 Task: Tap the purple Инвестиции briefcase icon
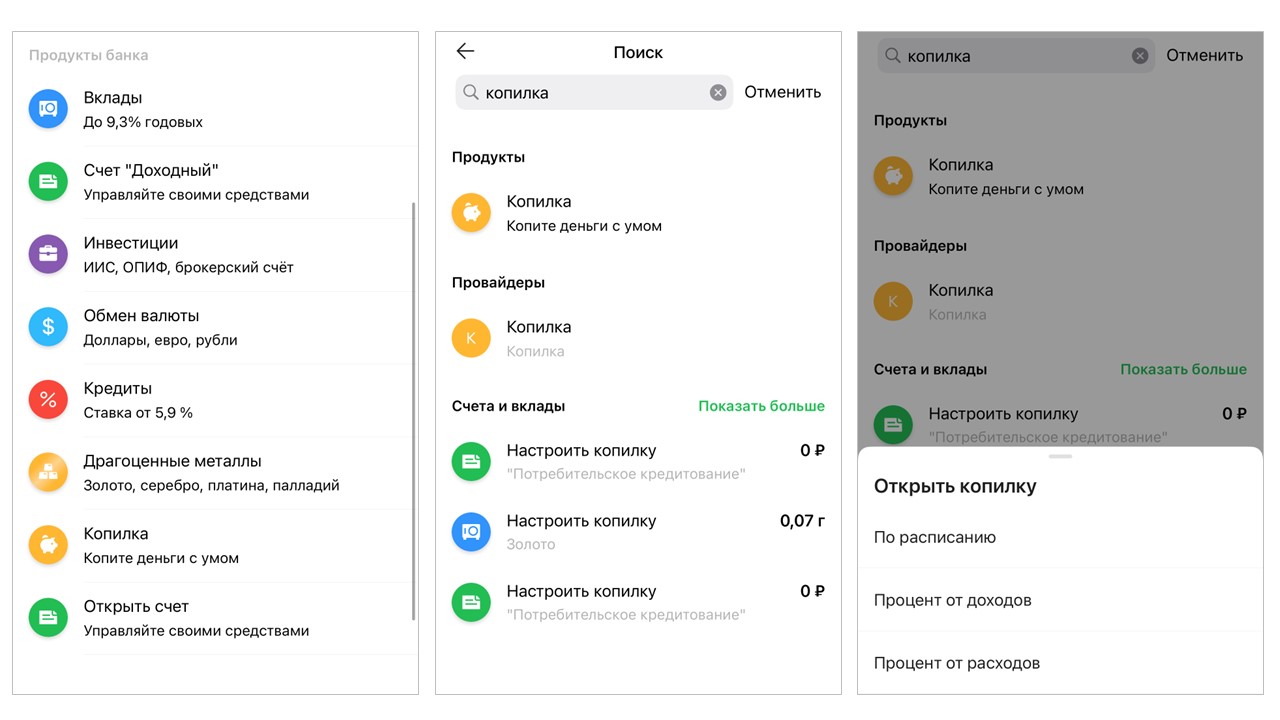[48, 254]
